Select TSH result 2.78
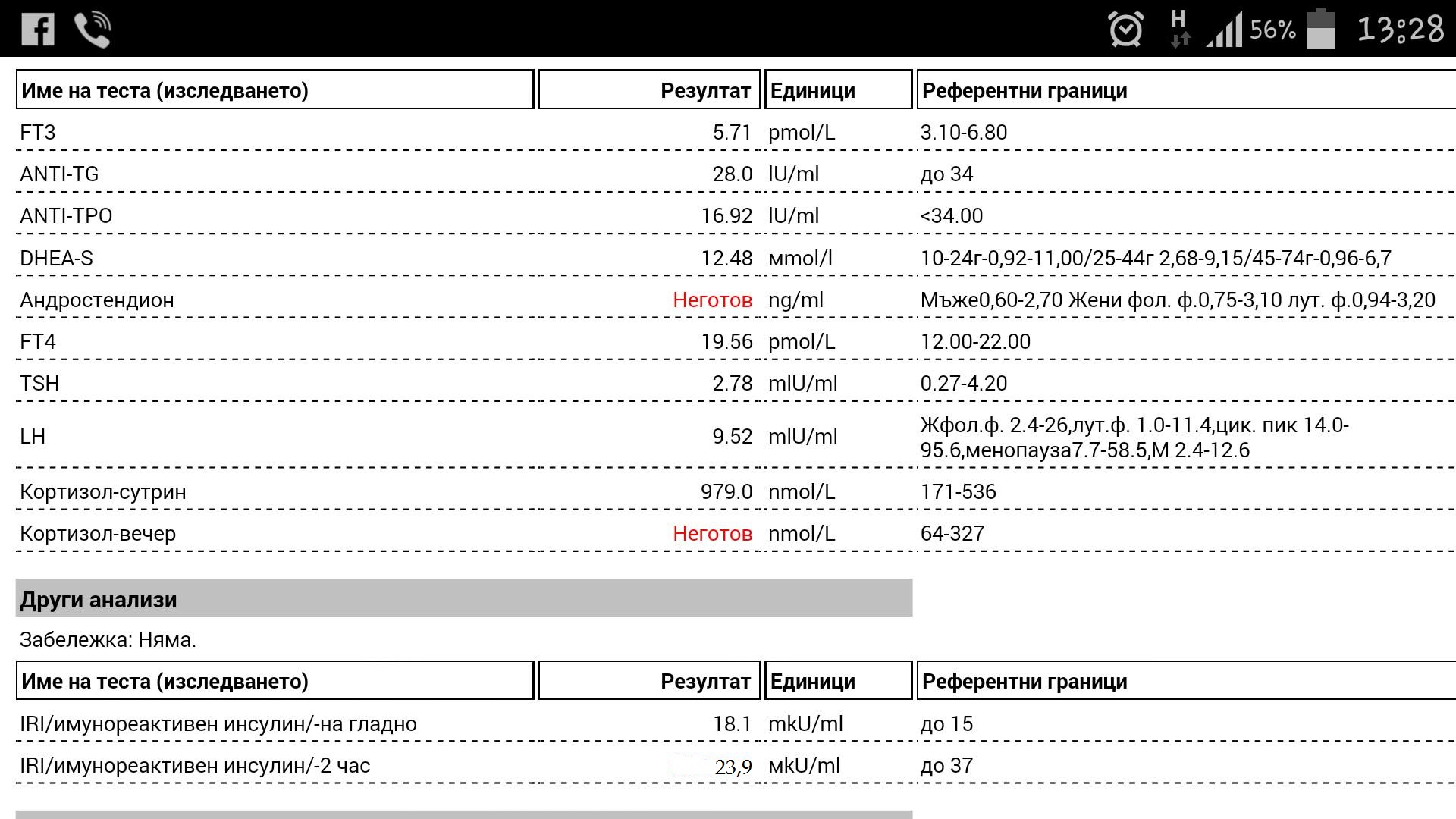Viewport: 1456px width, 819px height. click(732, 384)
